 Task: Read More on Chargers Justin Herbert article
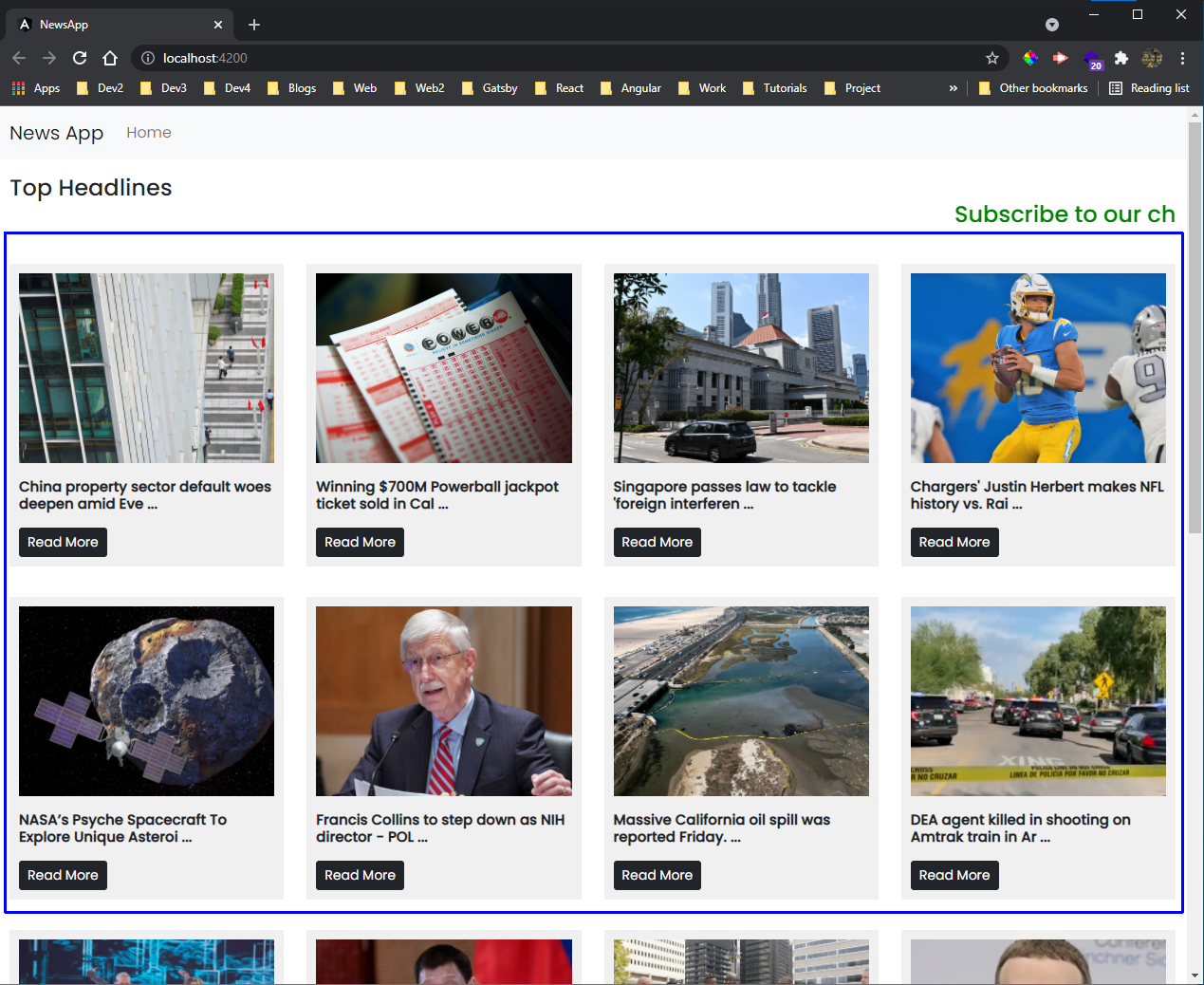point(954,542)
